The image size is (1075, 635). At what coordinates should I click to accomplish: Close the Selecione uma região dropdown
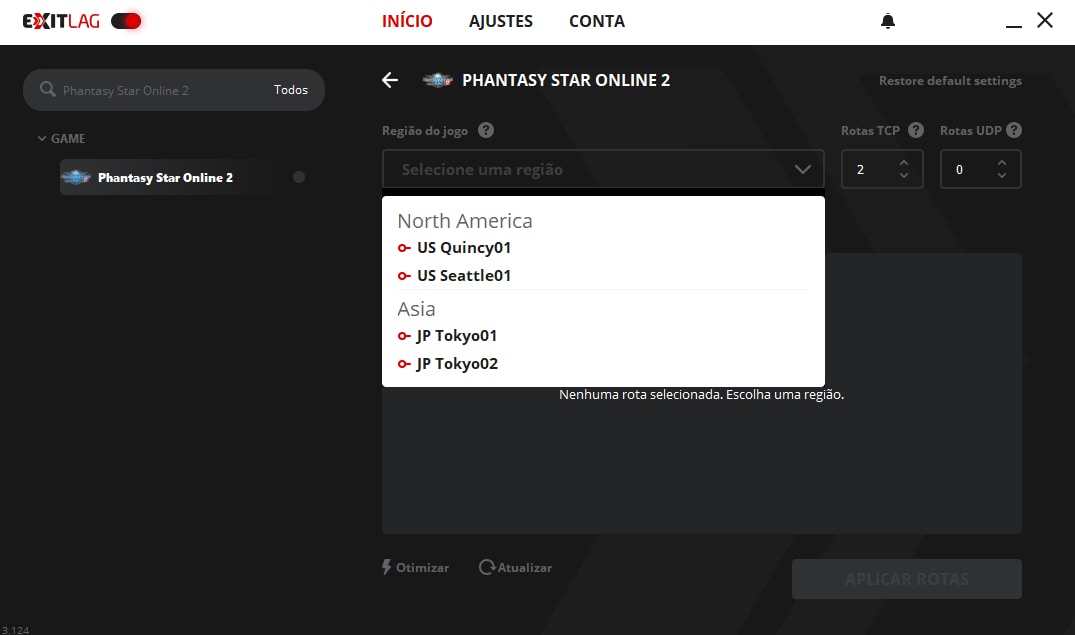[x=802, y=170]
